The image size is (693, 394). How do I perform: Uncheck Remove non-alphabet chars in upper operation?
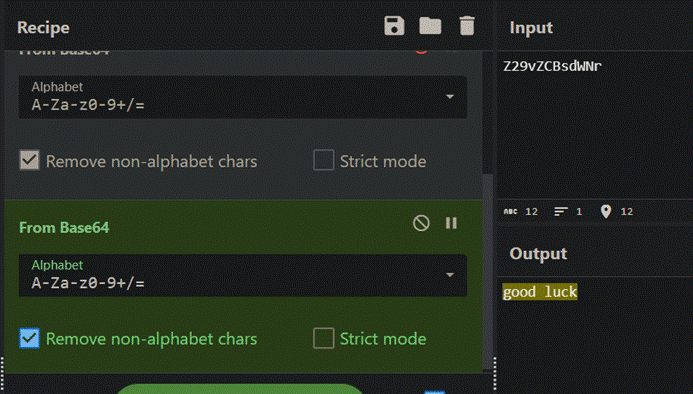(29, 160)
